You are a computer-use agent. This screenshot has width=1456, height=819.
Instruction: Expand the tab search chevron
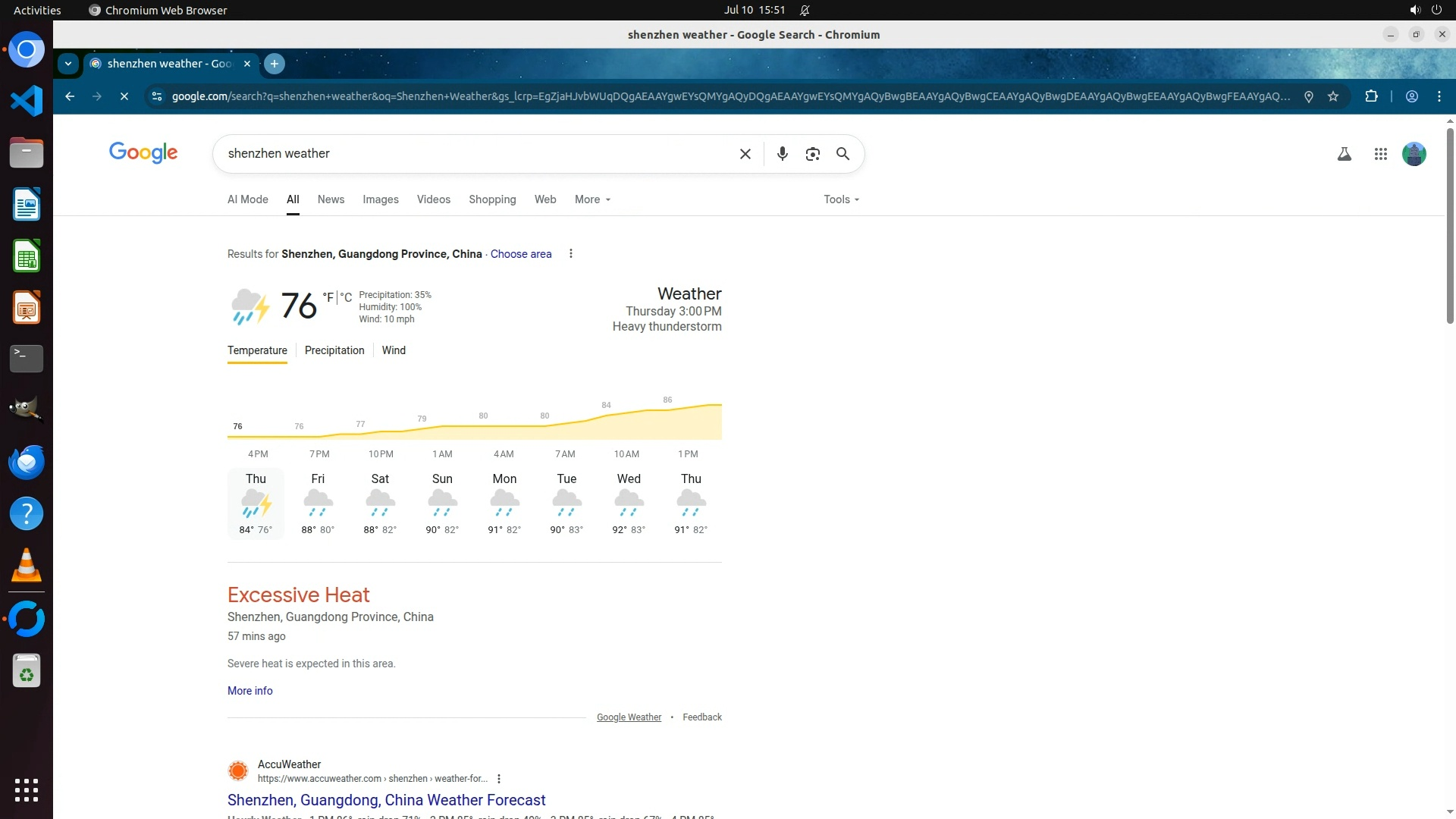point(68,64)
